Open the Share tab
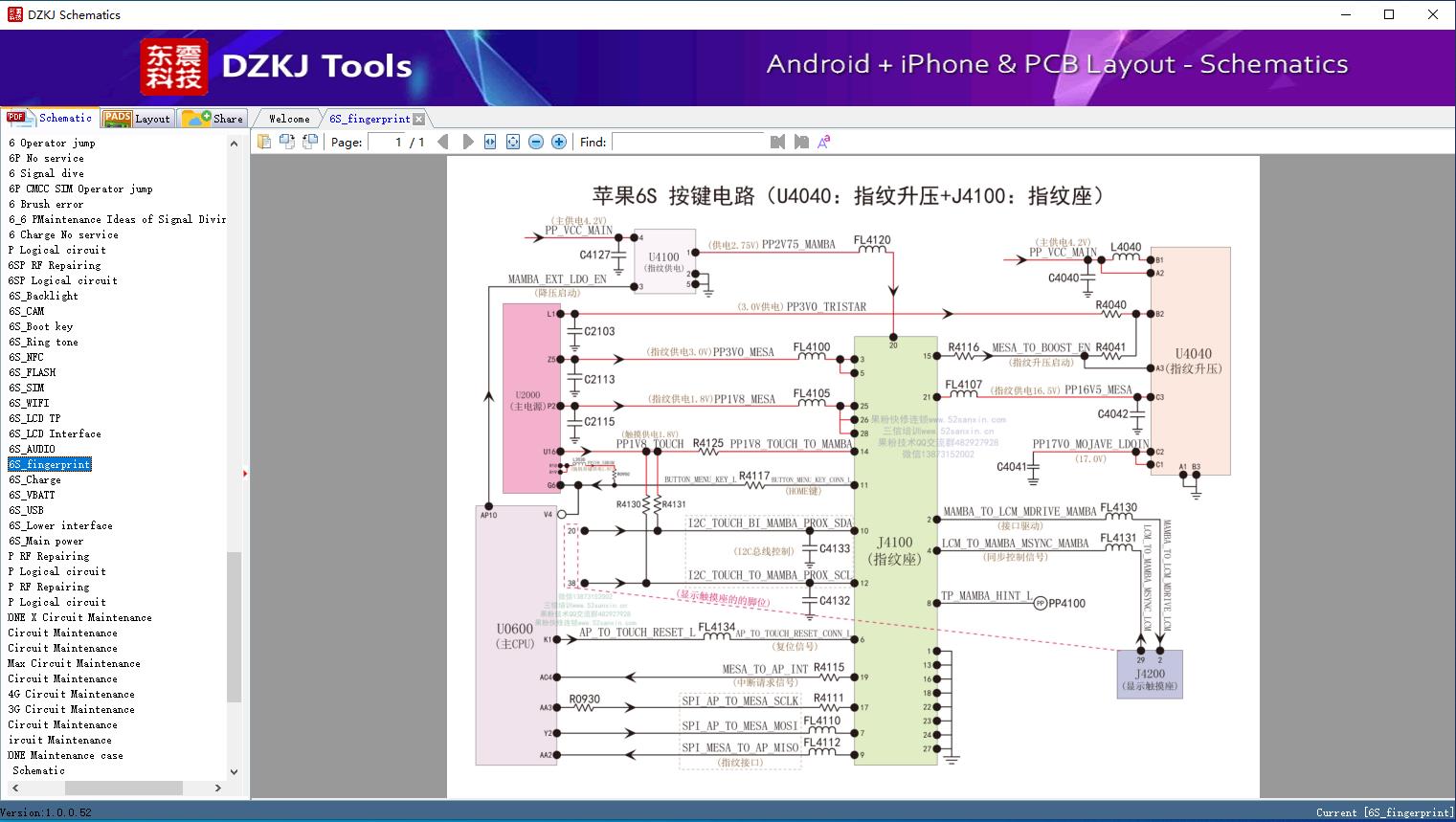1456x822 pixels. click(x=213, y=119)
